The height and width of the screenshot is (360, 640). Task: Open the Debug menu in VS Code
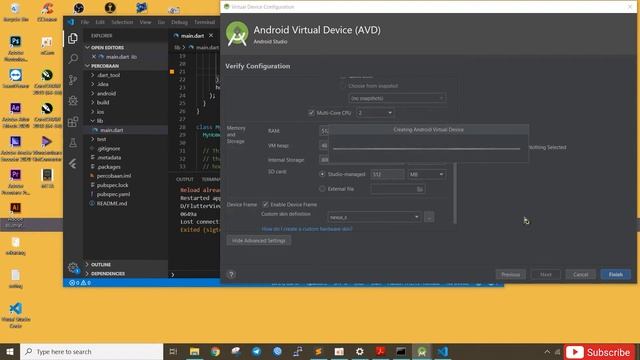click(180, 22)
